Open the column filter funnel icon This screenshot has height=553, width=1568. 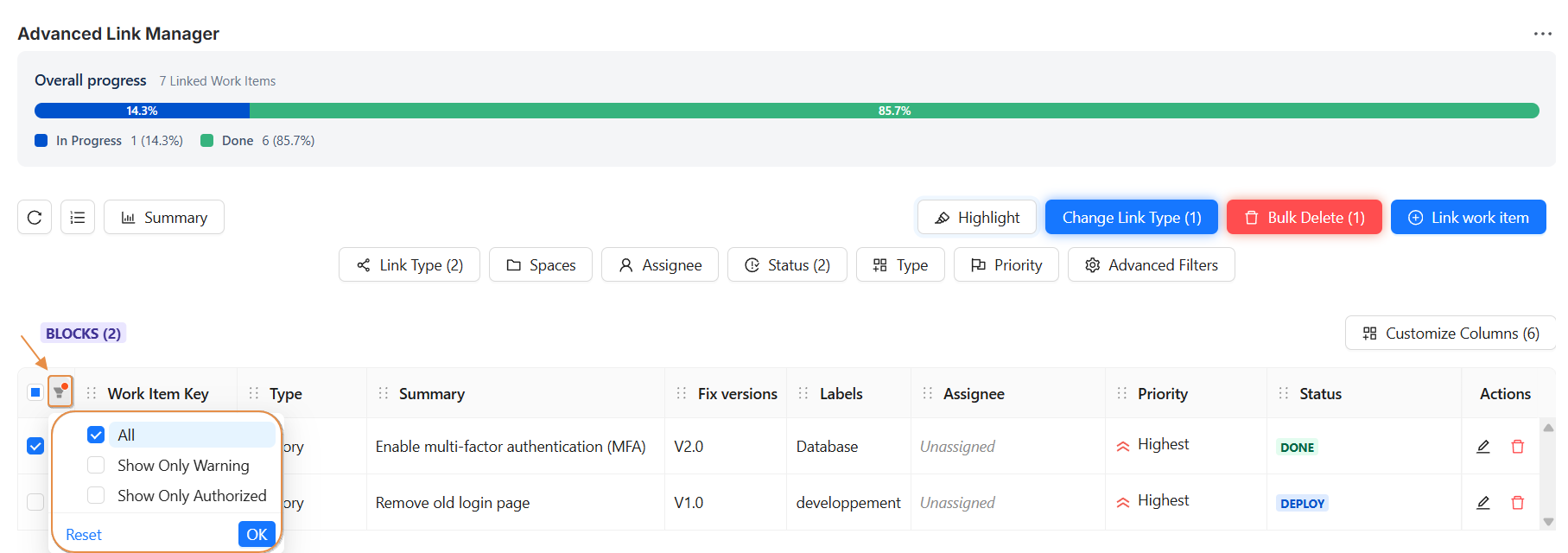[60, 392]
